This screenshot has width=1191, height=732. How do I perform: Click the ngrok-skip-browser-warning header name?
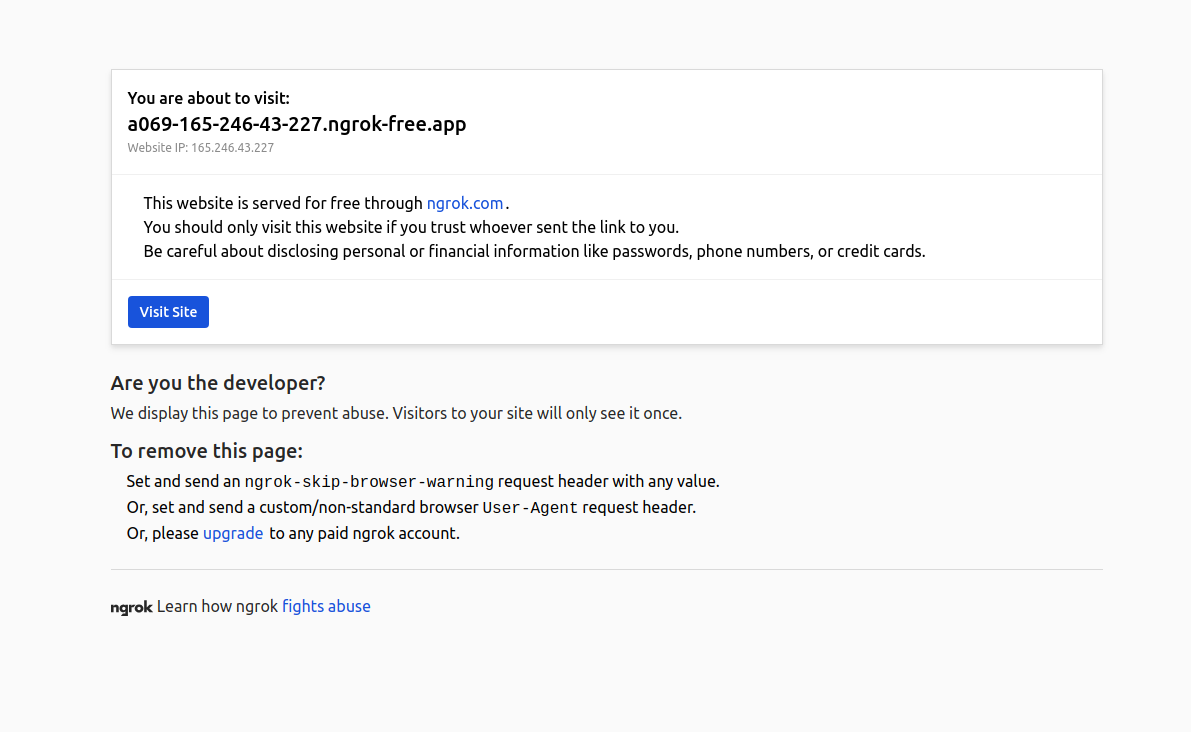point(369,481)
